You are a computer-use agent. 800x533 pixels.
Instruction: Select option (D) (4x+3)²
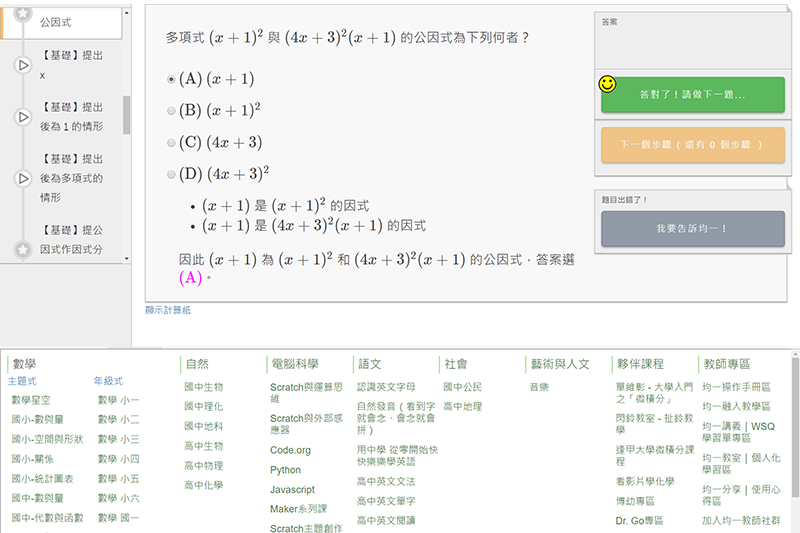(x=171, y=175)
